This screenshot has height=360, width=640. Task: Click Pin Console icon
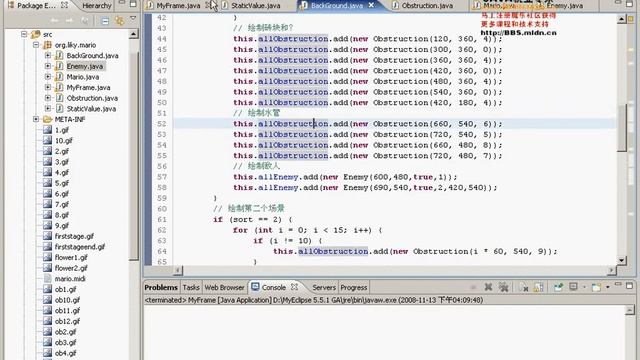click(x=558, y=287)
